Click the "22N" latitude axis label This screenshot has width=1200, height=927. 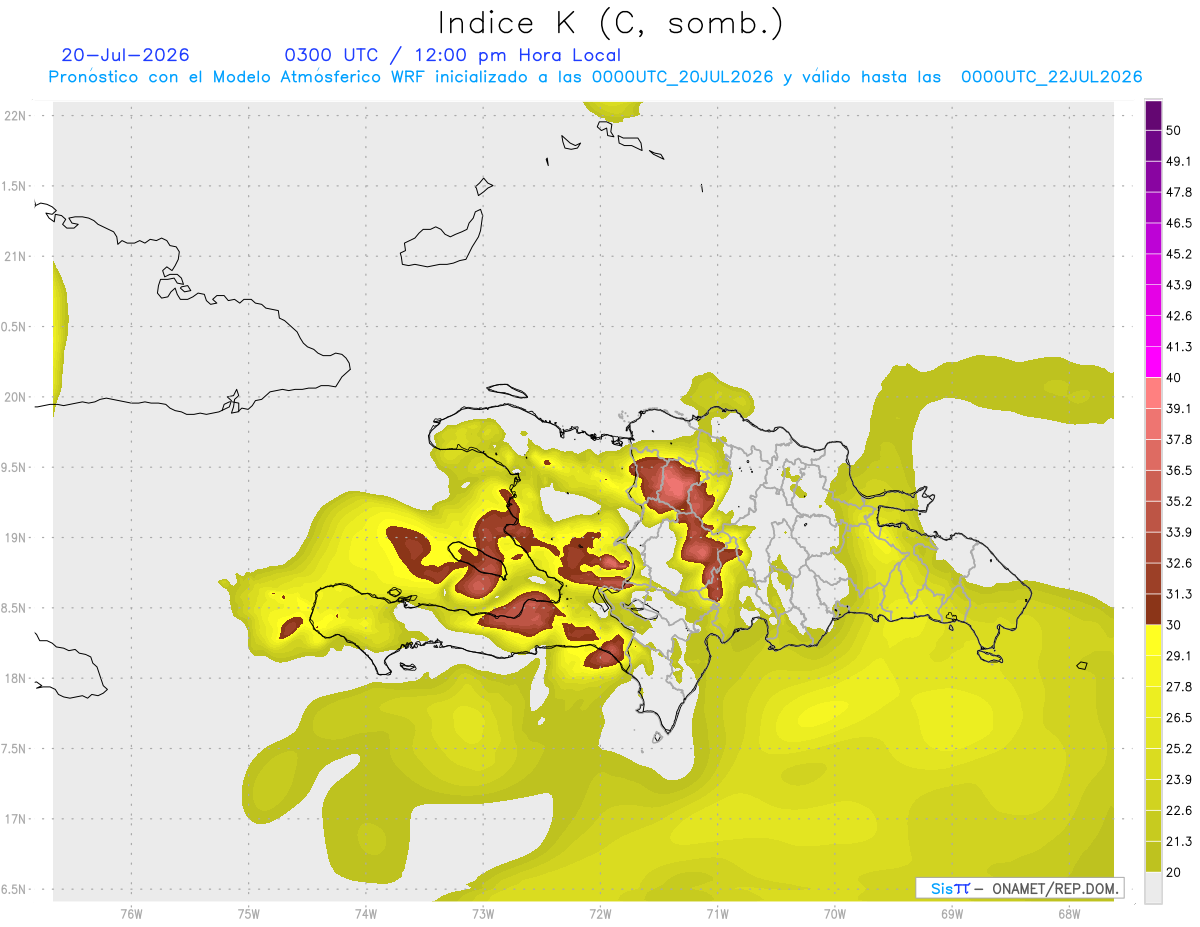16,115
